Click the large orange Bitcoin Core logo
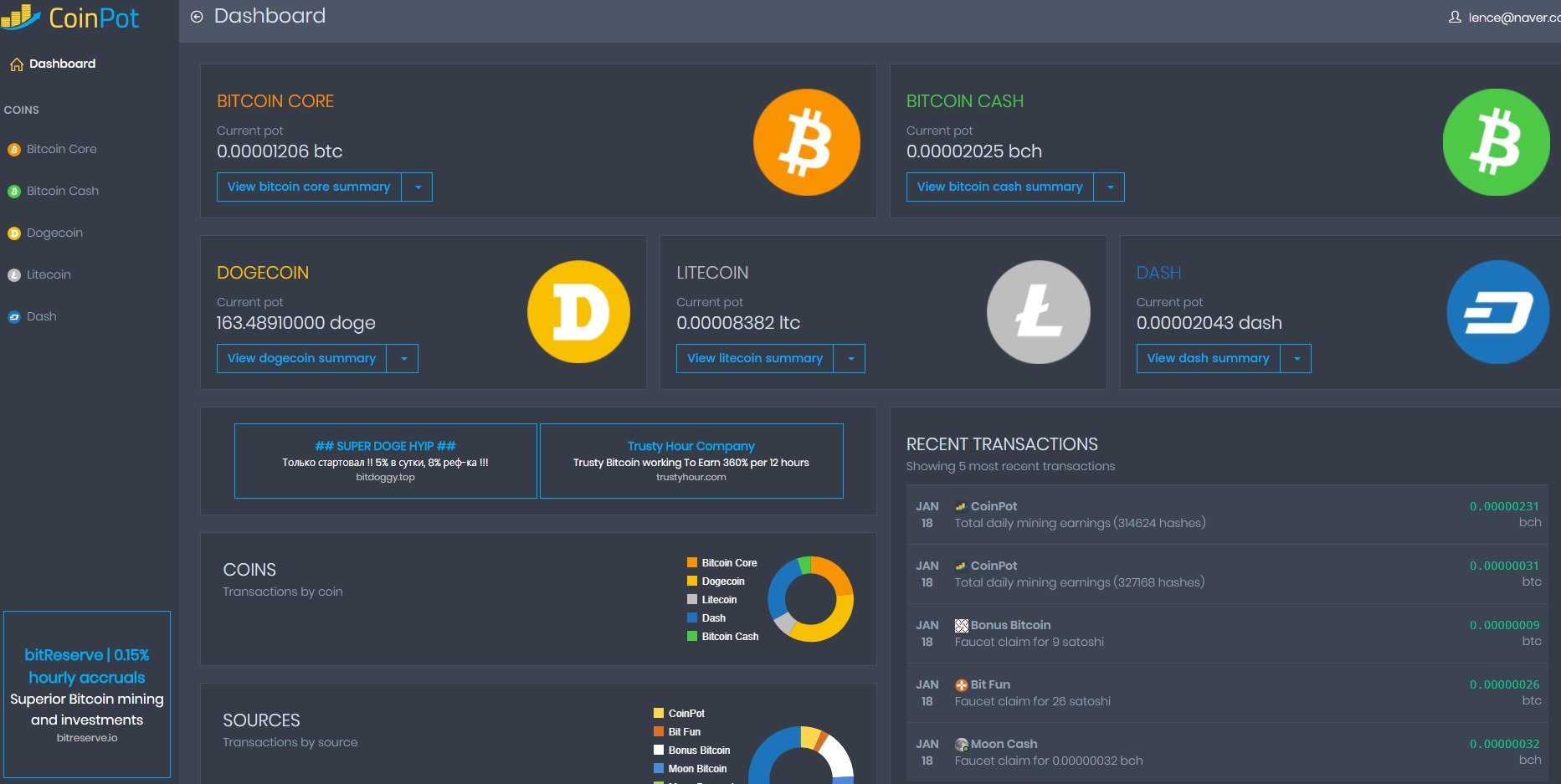Viewport: 1561px width, 784px height. [x=807, y=142]
